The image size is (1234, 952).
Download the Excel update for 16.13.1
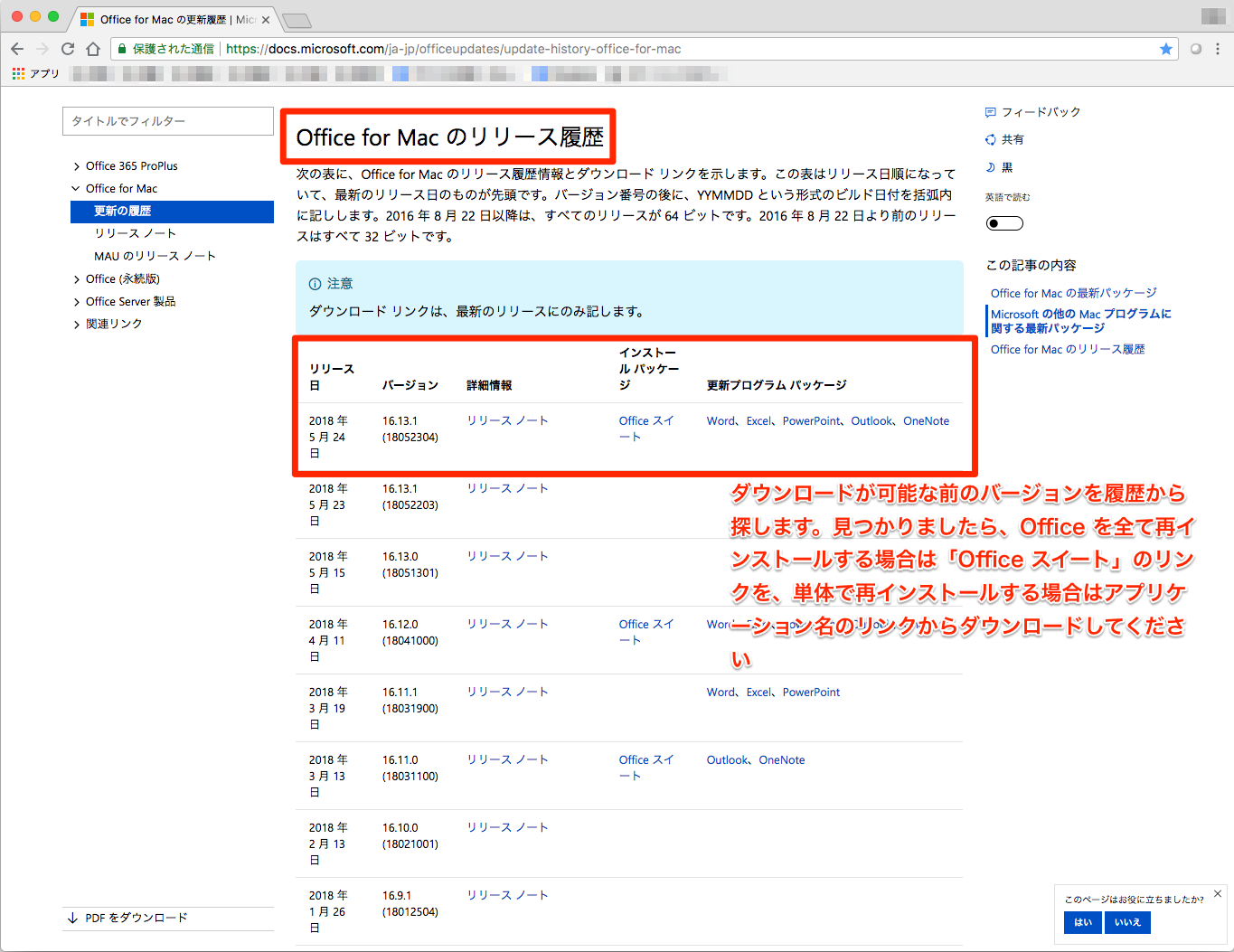pos(759,421)
